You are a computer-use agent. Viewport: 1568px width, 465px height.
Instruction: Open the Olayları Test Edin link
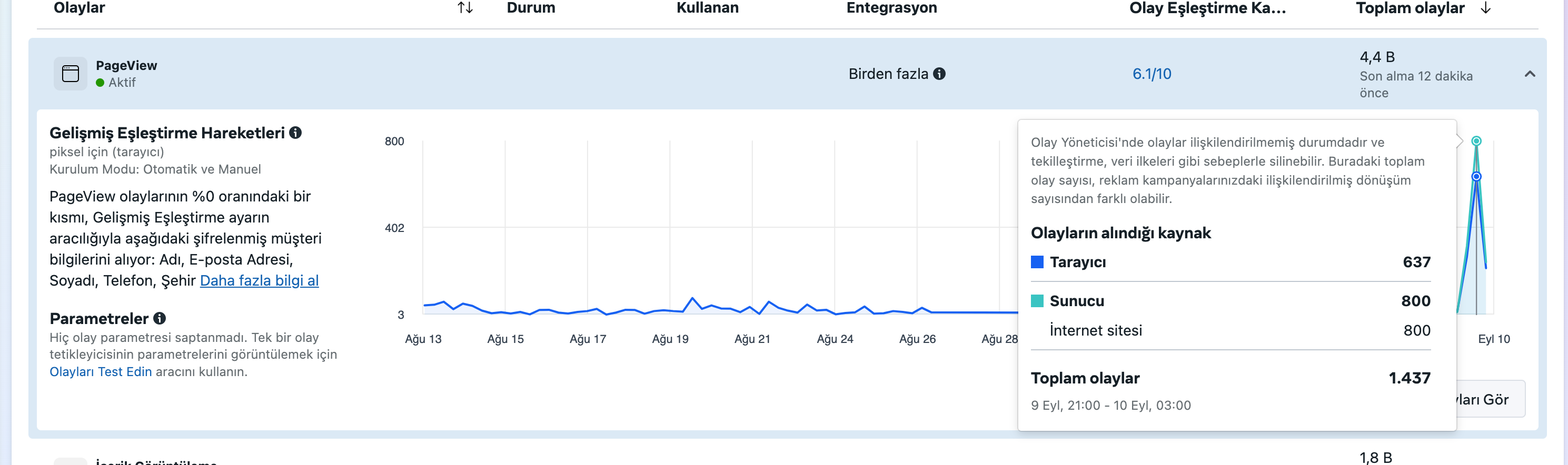click(101, 371)
